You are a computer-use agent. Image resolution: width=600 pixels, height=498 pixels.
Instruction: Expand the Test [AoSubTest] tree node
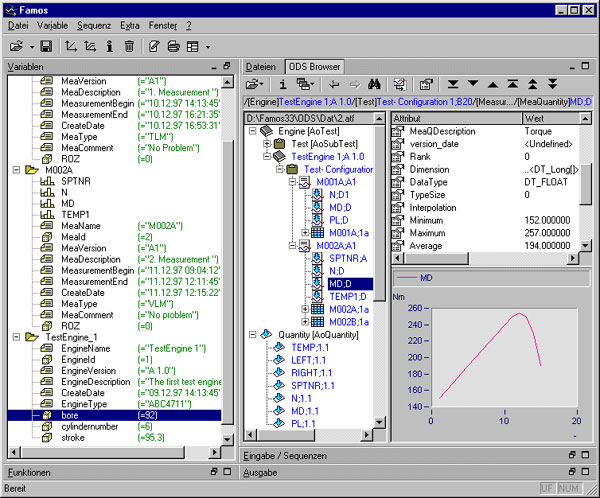[266, 143]
